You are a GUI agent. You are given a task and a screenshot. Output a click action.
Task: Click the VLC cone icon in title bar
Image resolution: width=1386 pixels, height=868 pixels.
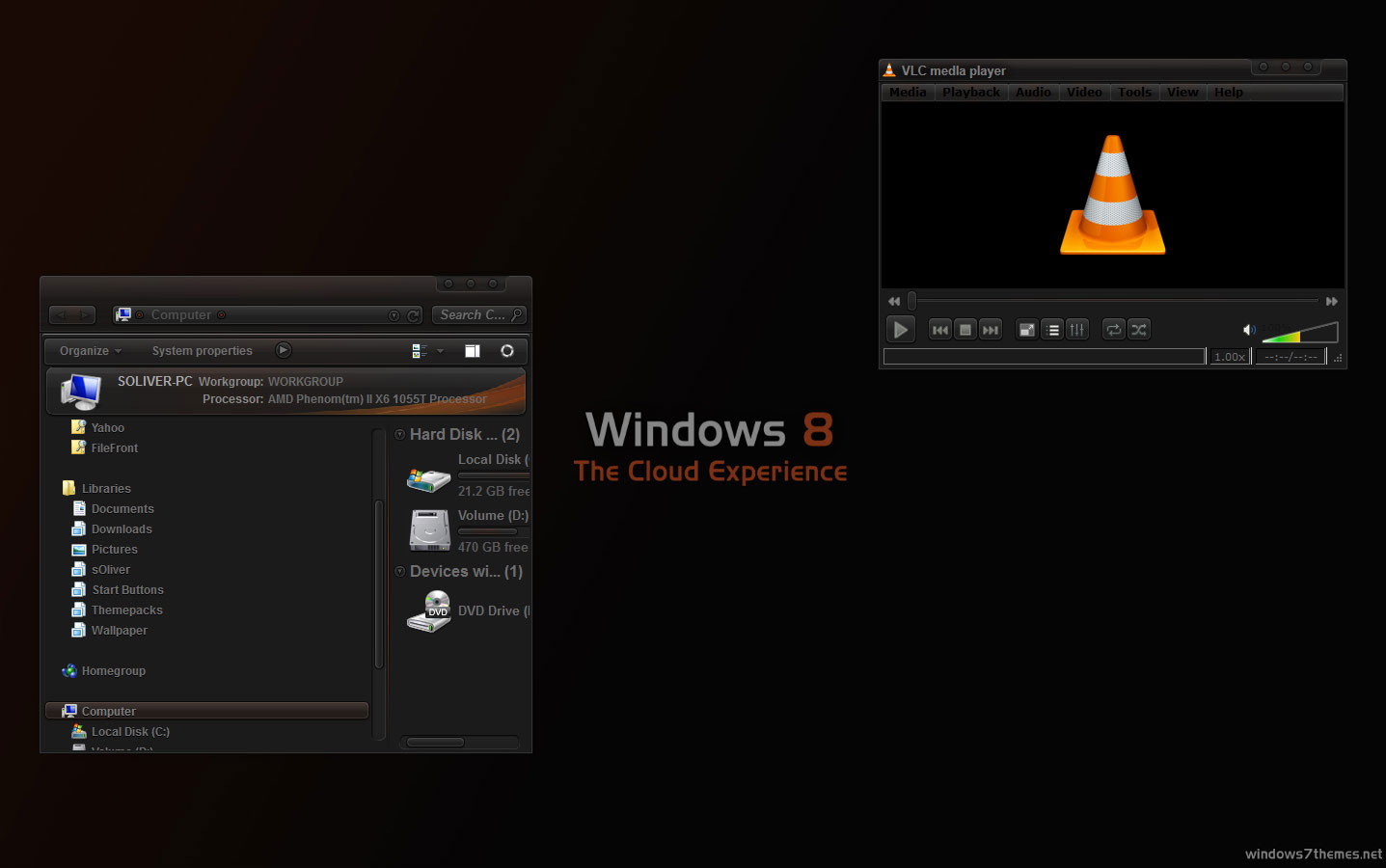click(889, 70)
